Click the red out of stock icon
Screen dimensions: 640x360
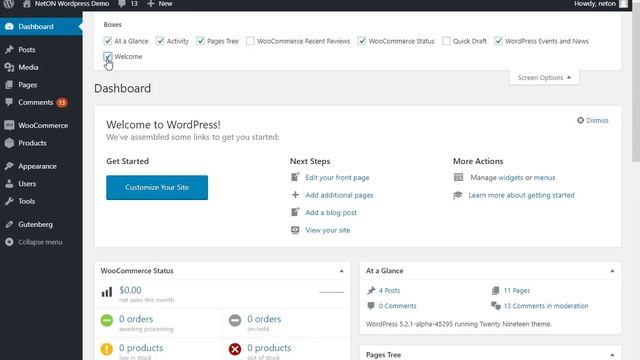click(x=235, y=349)
